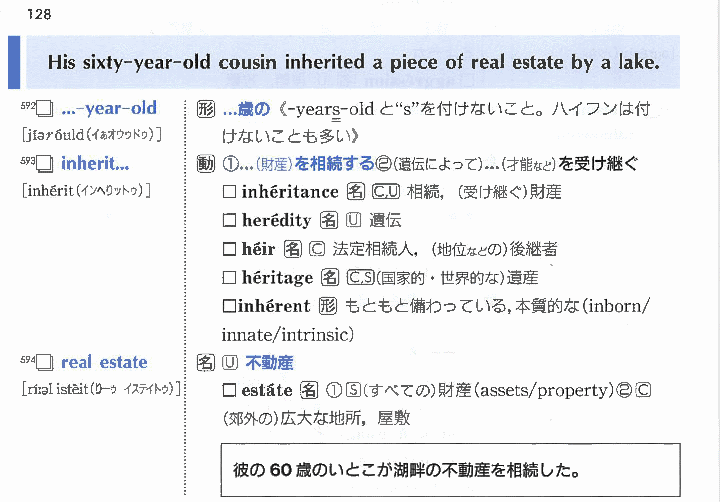Check the box for entry 593 inherit
Image resolution: width=720 pixels, height=502 pixels.
pyautogui.click(x=44, y=163)
